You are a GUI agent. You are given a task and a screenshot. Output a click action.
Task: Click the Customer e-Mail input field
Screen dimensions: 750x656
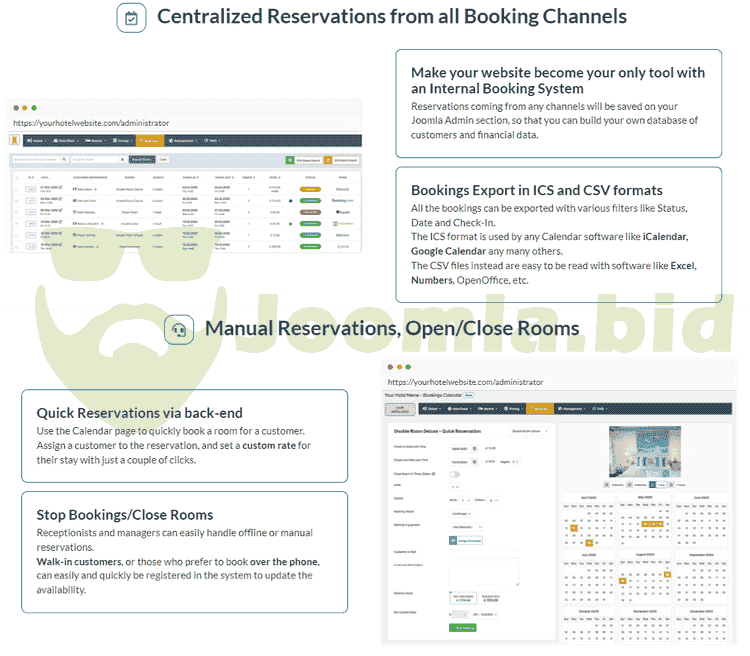484,553
